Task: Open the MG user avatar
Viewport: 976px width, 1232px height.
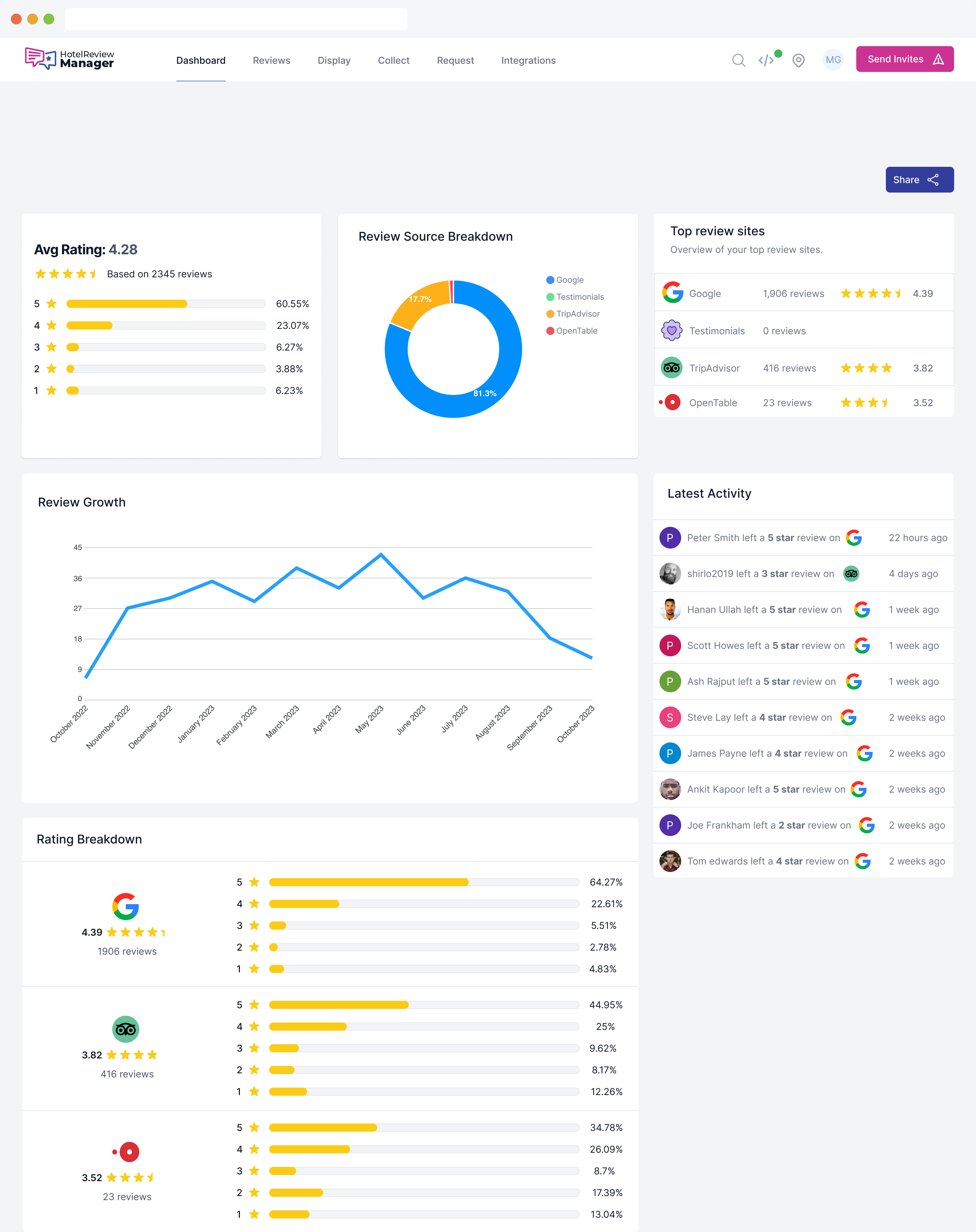Action: point(833,59)
